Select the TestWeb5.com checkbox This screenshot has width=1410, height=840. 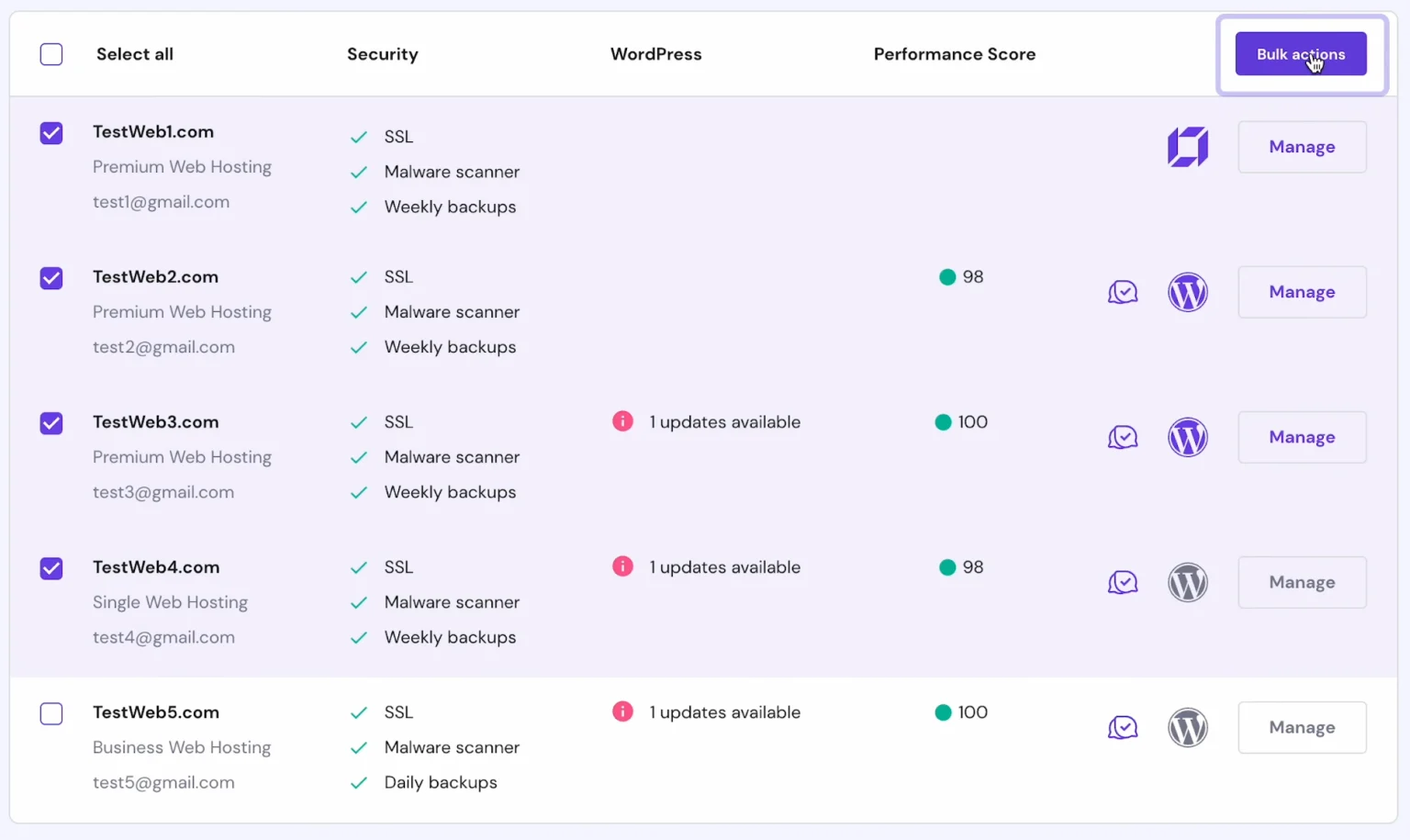(x=51, y=713)
